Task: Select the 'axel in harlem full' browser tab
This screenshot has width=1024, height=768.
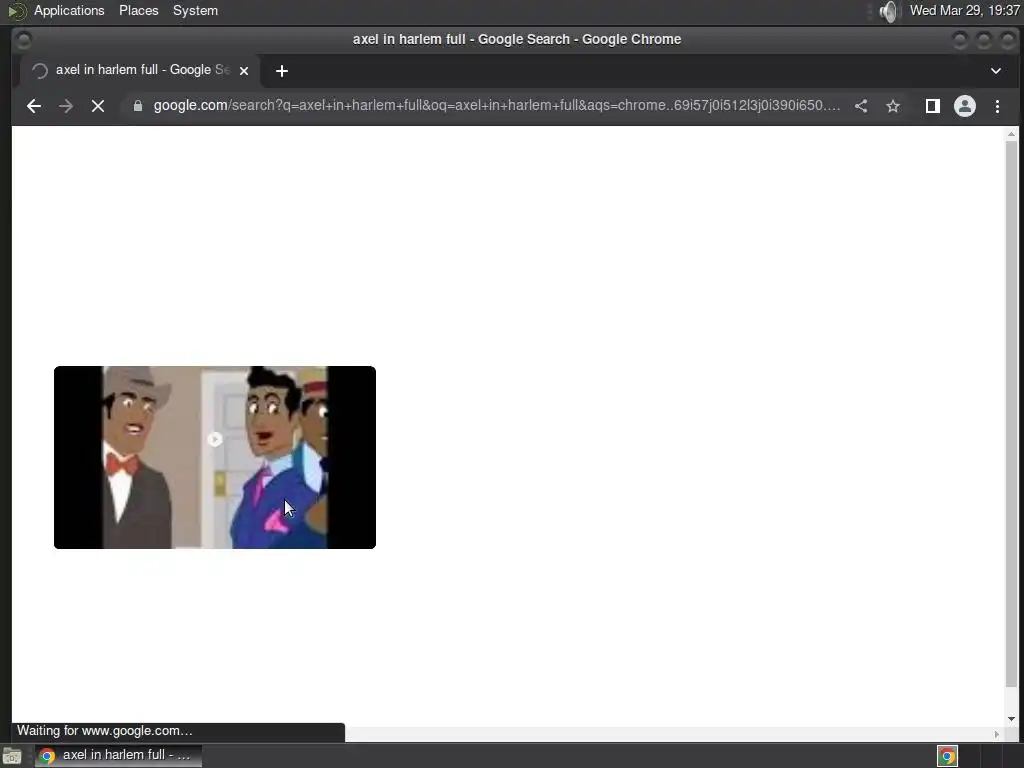Action: (x=138, y=70)
